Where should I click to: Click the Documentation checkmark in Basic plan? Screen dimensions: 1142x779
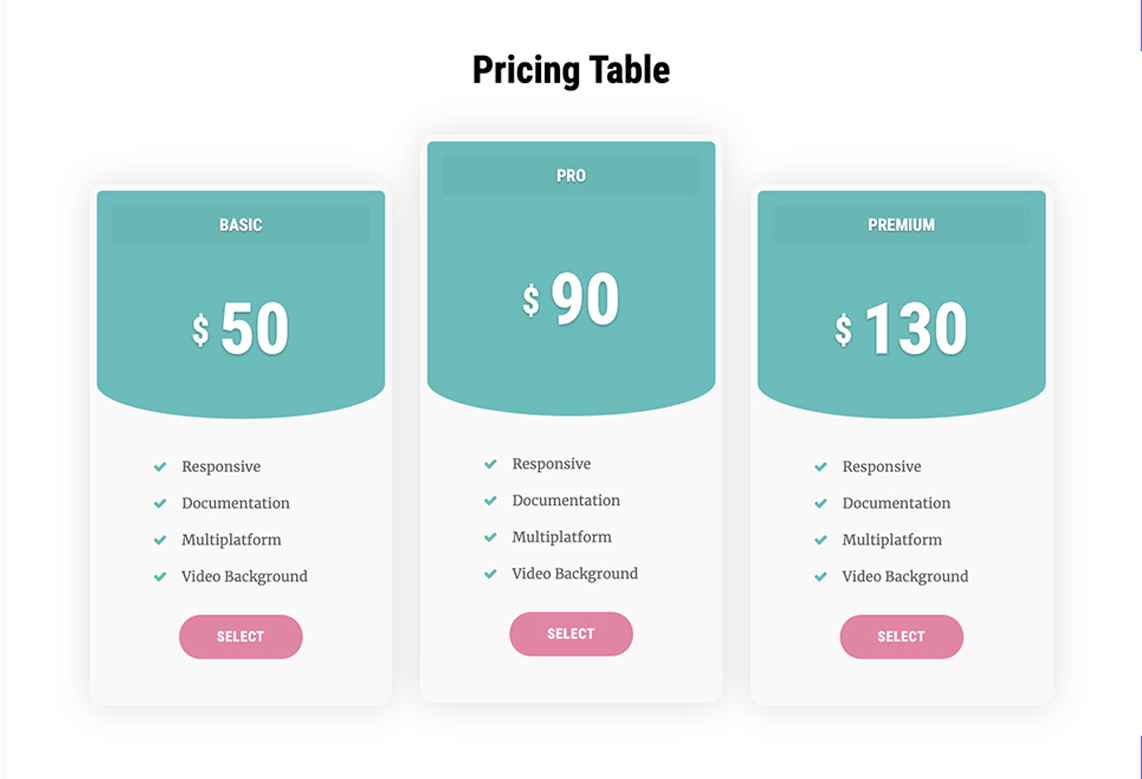coord(160,503)
